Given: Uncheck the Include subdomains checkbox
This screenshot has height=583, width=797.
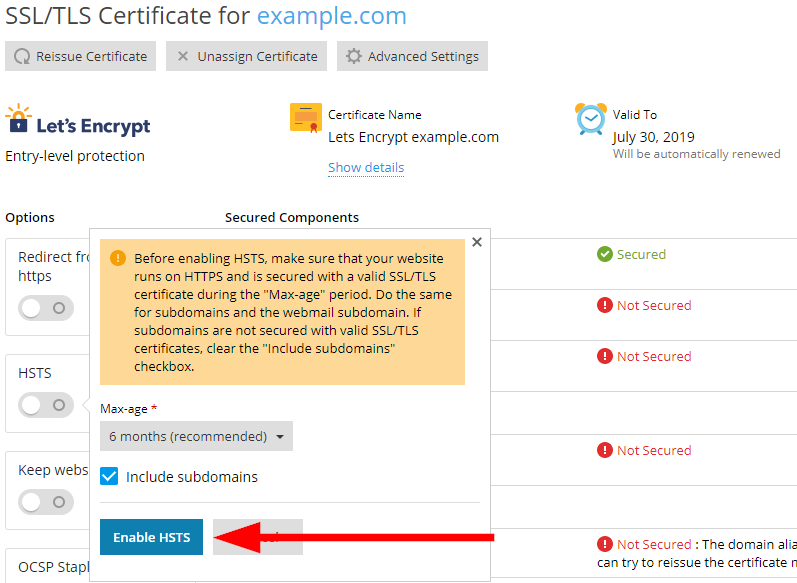Looking at the screenshot, I should 110,477.
